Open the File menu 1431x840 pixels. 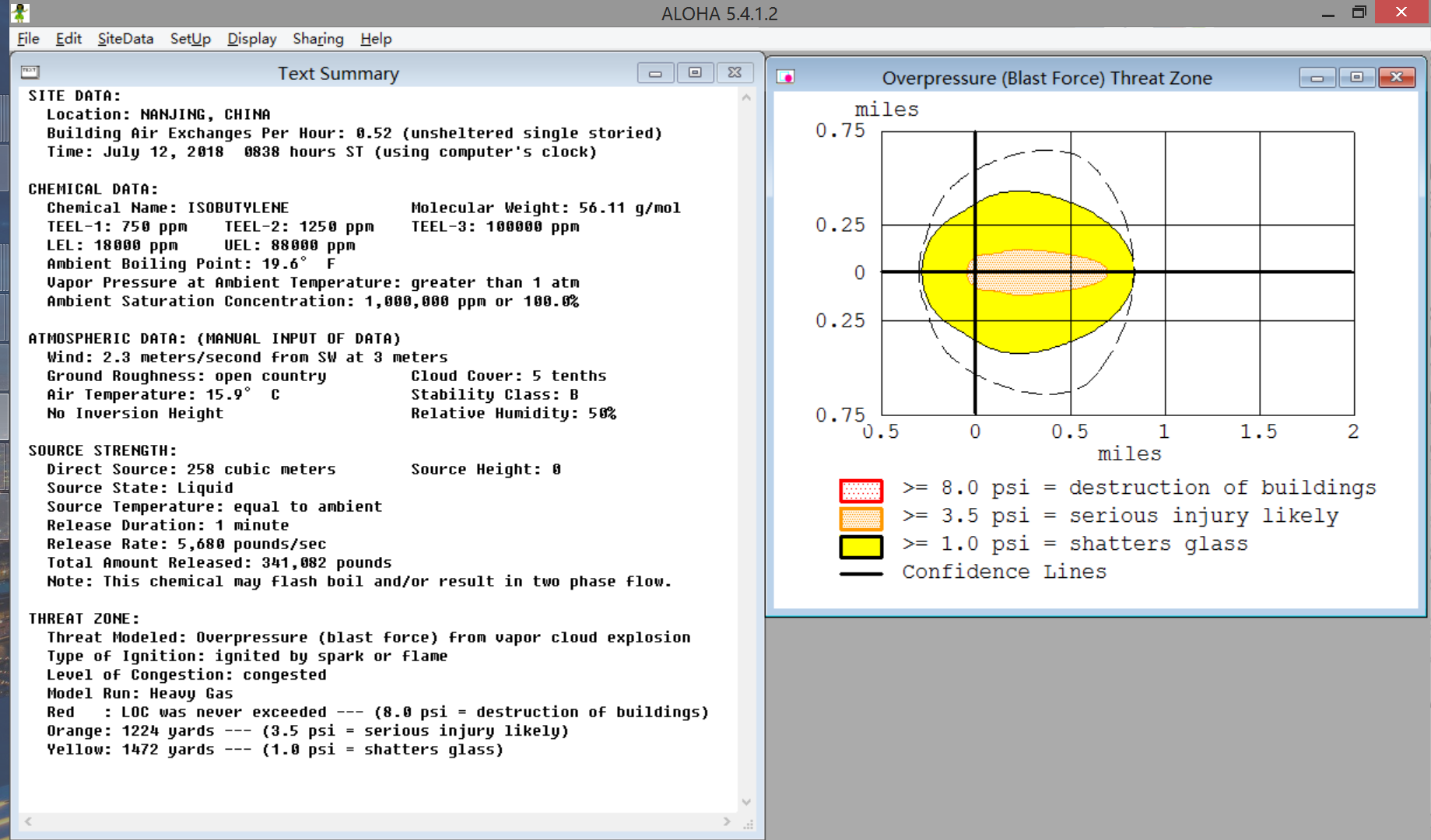click(28, 39)
